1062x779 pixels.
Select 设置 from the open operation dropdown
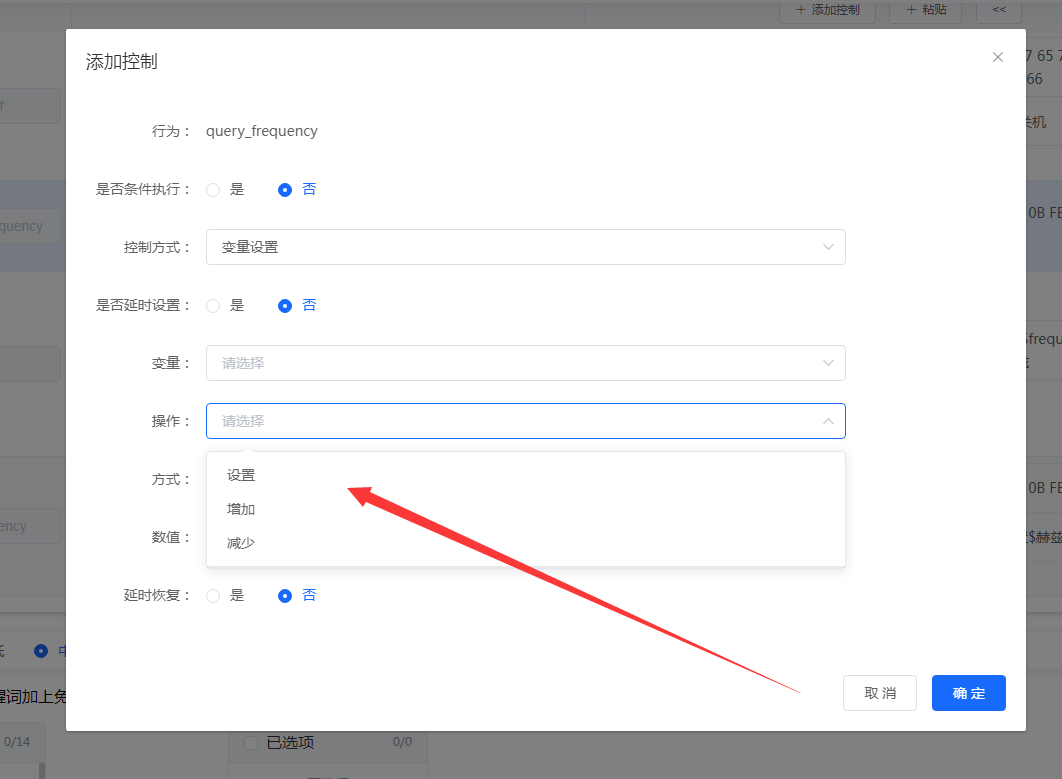click(241, 475)
